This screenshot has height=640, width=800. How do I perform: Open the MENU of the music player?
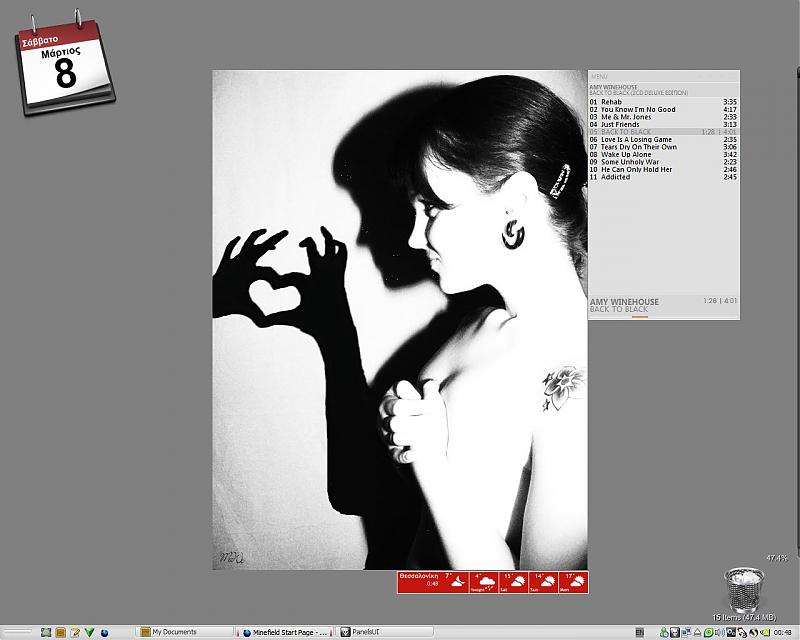click(x=599, y=77)
